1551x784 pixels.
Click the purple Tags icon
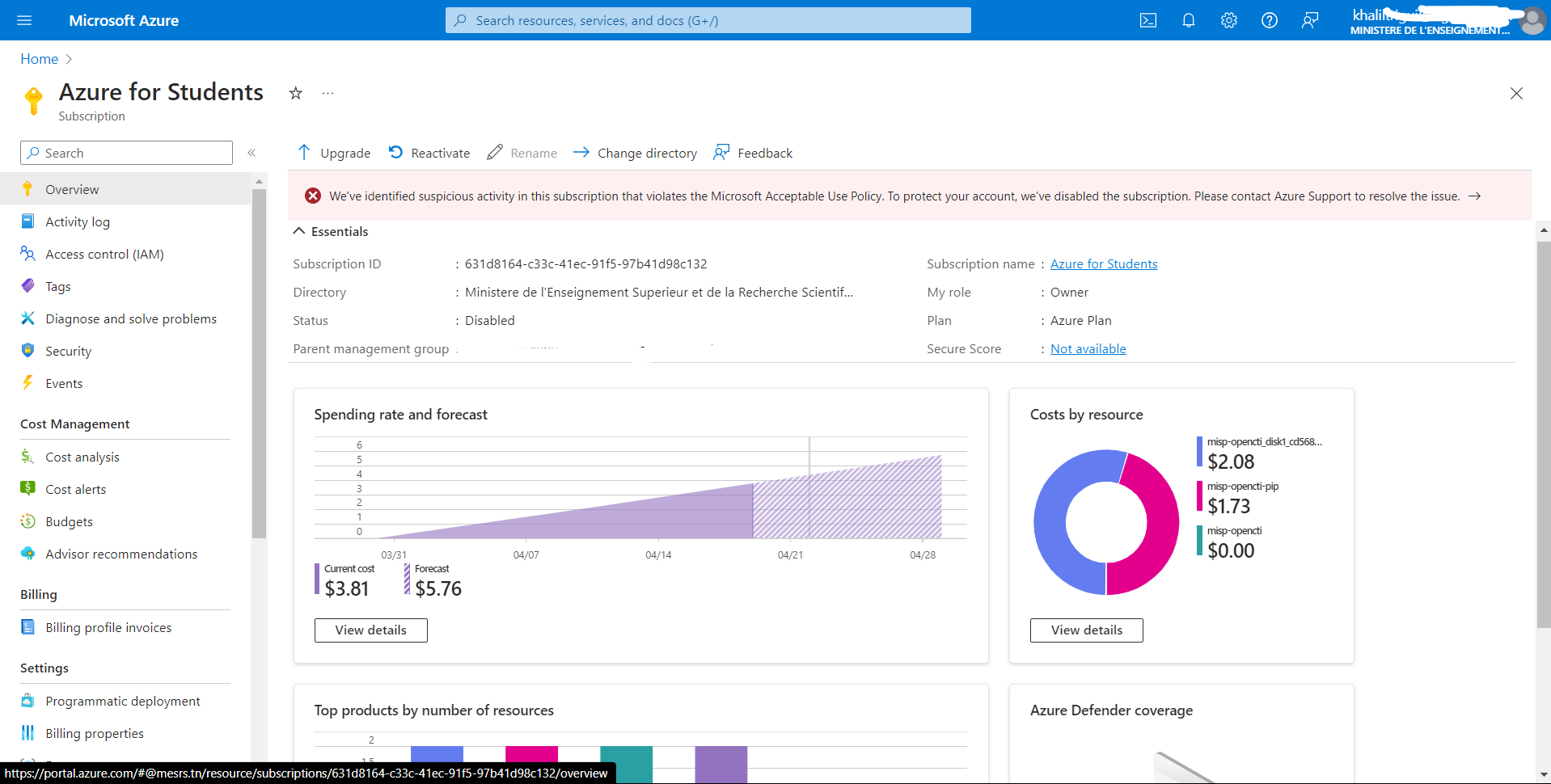click(27, 285)
